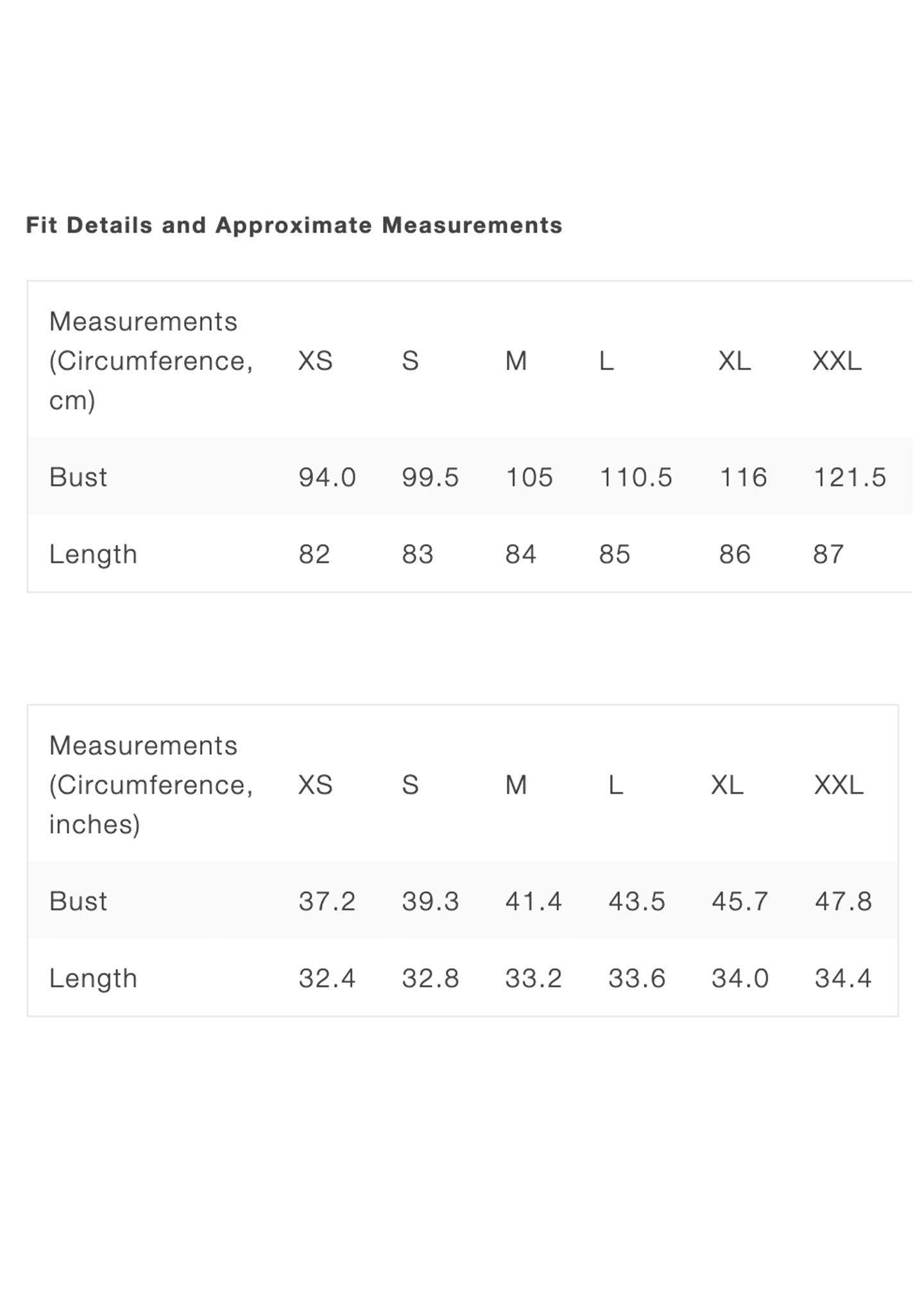924x1314 pixels.
Task: Select the 32.4 length value
Action: tap(327, 978)
